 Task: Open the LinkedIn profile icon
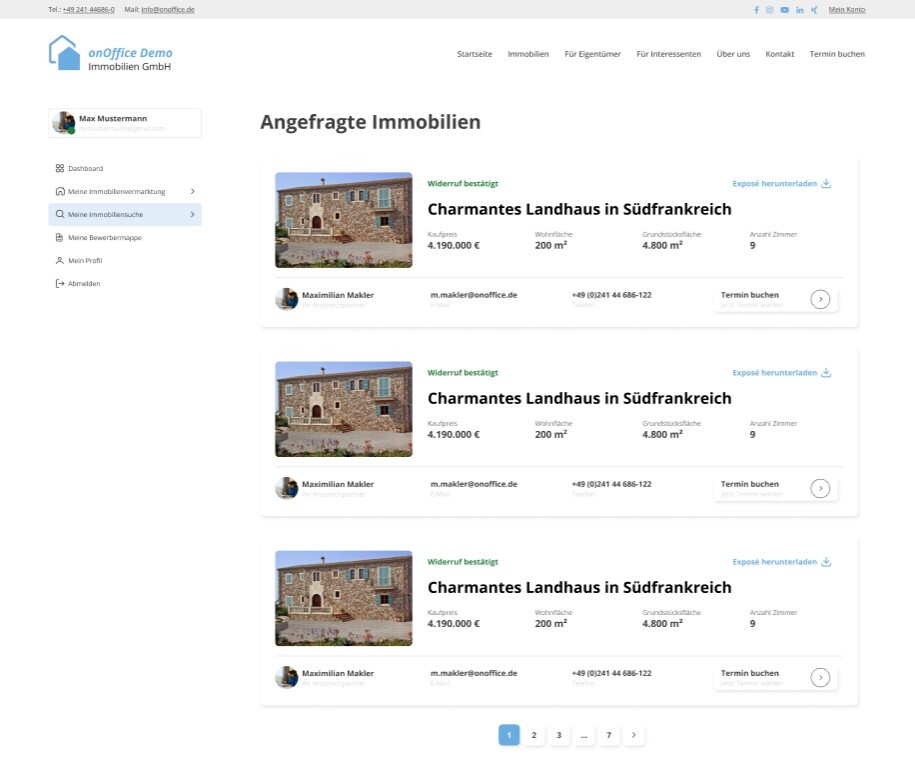tap(799, 10)
